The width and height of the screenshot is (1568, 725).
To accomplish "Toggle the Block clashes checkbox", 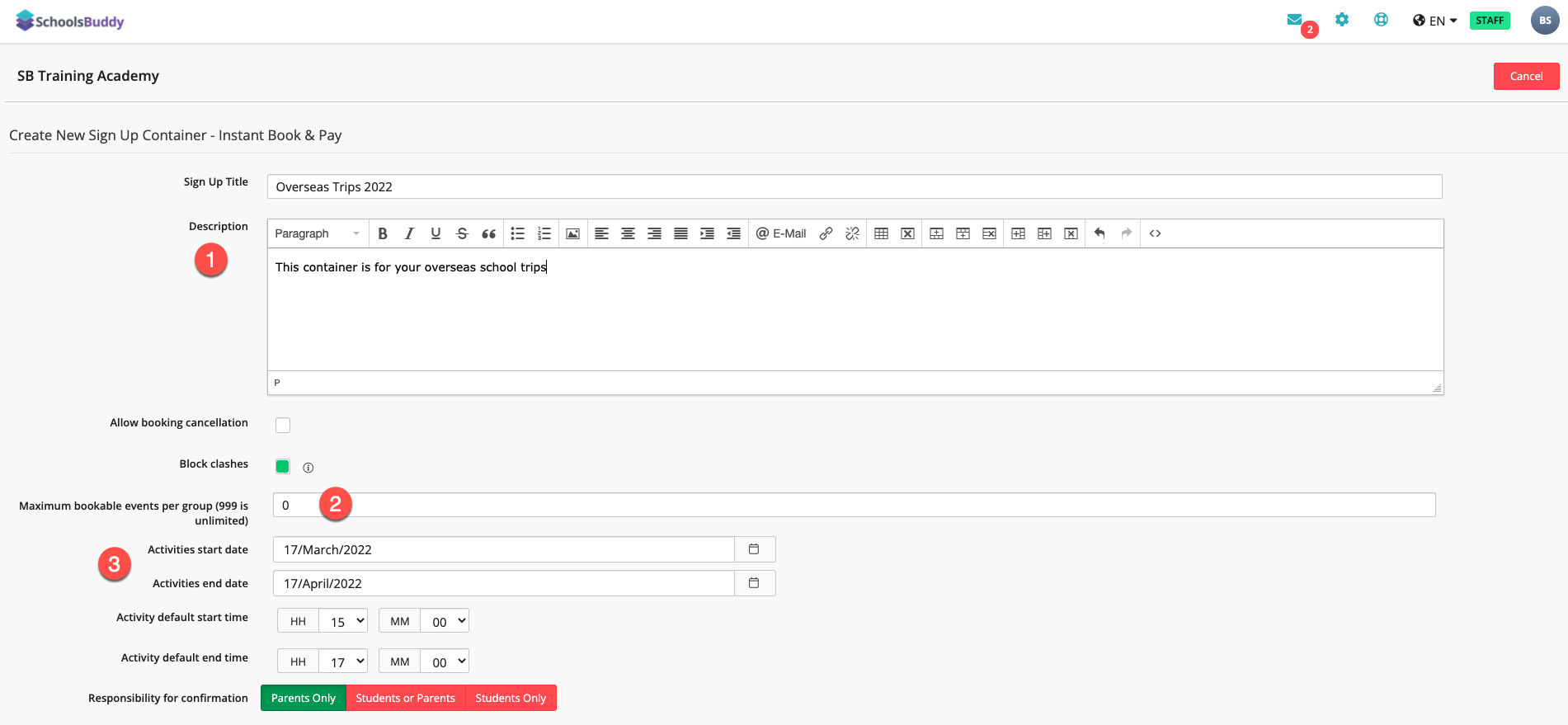I will point(283,466).
